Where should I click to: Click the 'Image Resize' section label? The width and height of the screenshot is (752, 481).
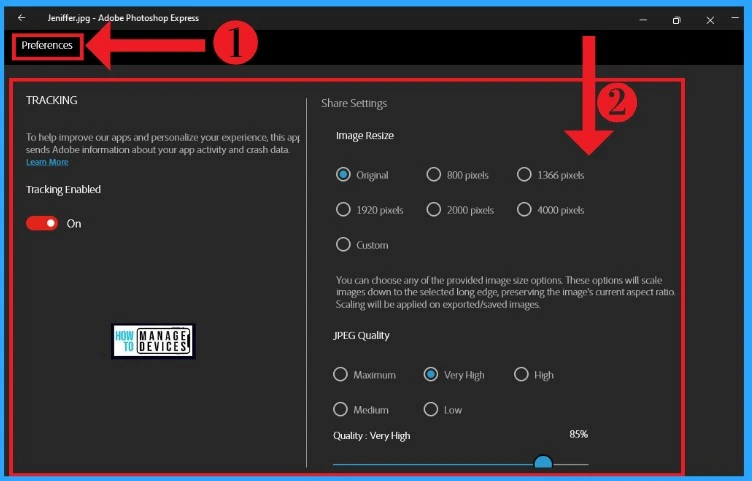[365, 136]
